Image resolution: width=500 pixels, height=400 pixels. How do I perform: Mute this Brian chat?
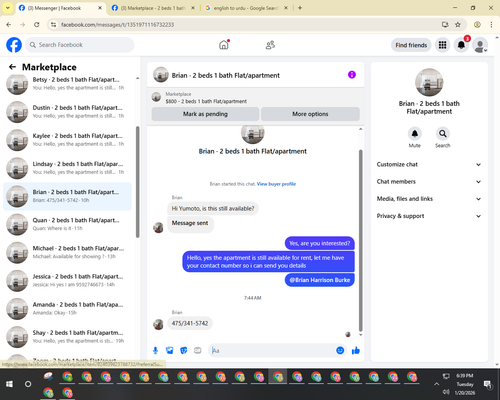415,134
